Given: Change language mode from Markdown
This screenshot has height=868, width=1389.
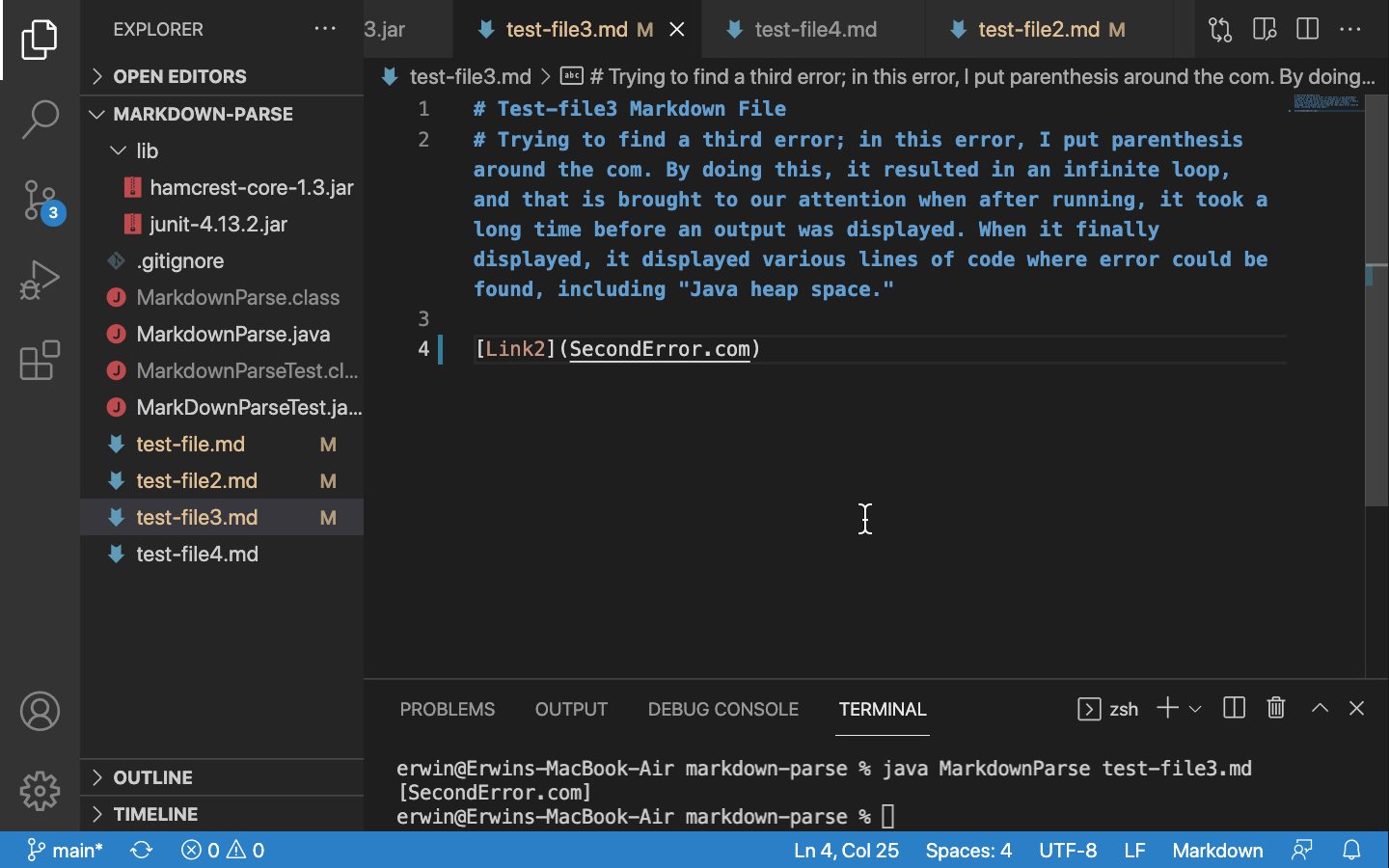Looking at the screenshot, I should pos(1217,850).
